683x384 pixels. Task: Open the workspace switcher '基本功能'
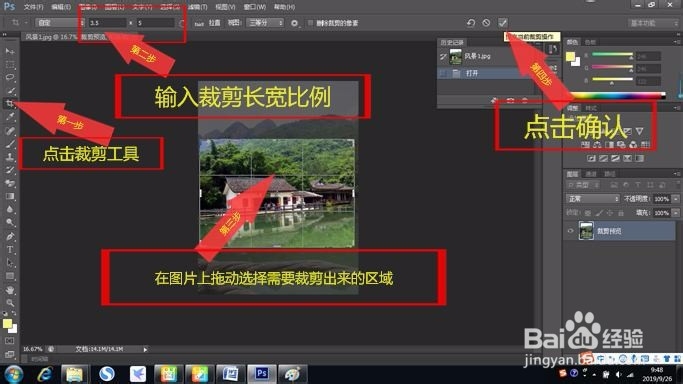652,23
